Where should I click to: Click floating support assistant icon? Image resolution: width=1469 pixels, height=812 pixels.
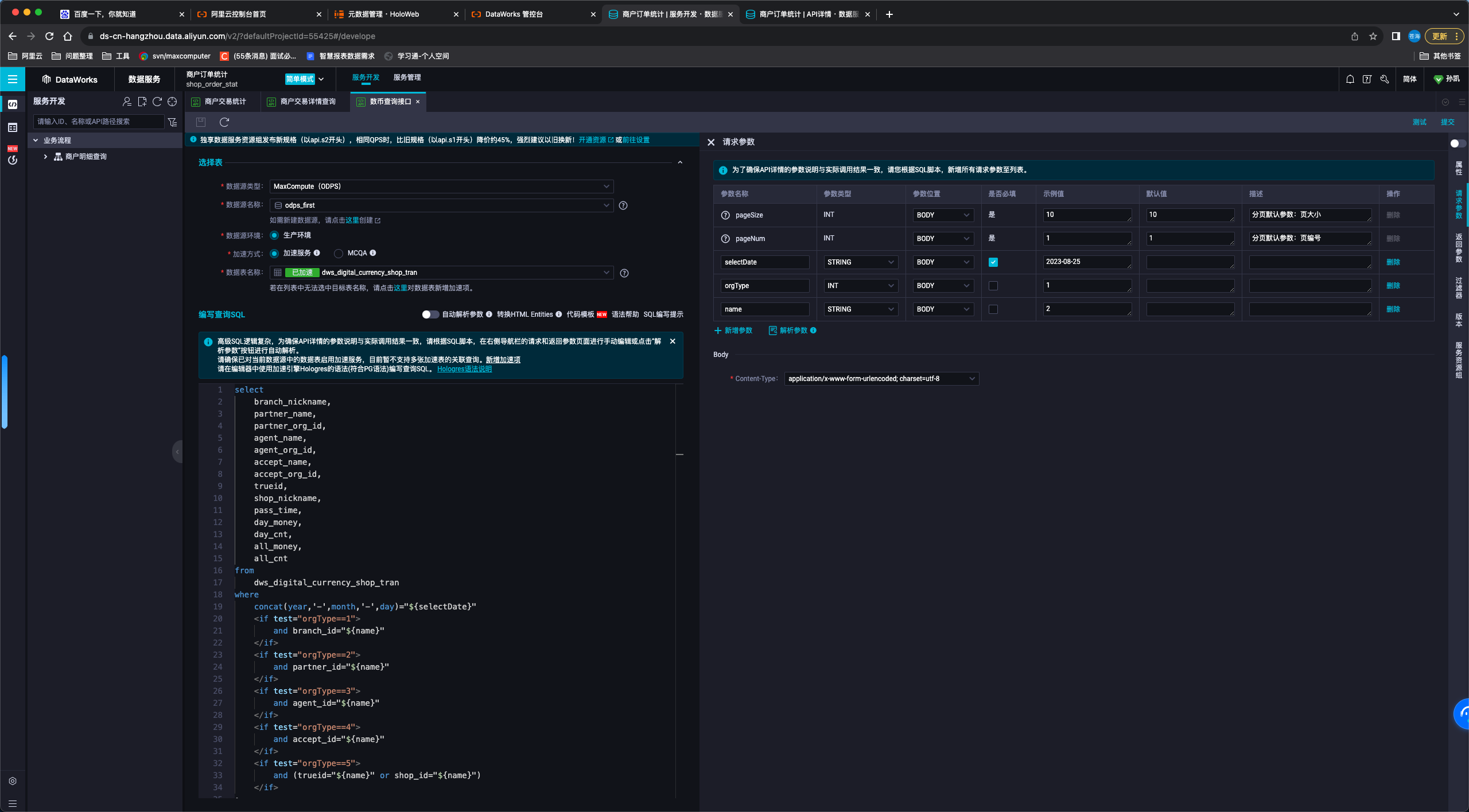[x=1462, y=714]
